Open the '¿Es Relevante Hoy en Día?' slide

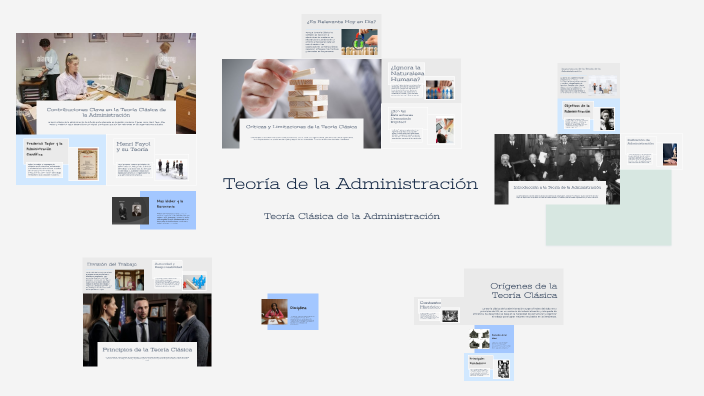(x=341, y=36)
